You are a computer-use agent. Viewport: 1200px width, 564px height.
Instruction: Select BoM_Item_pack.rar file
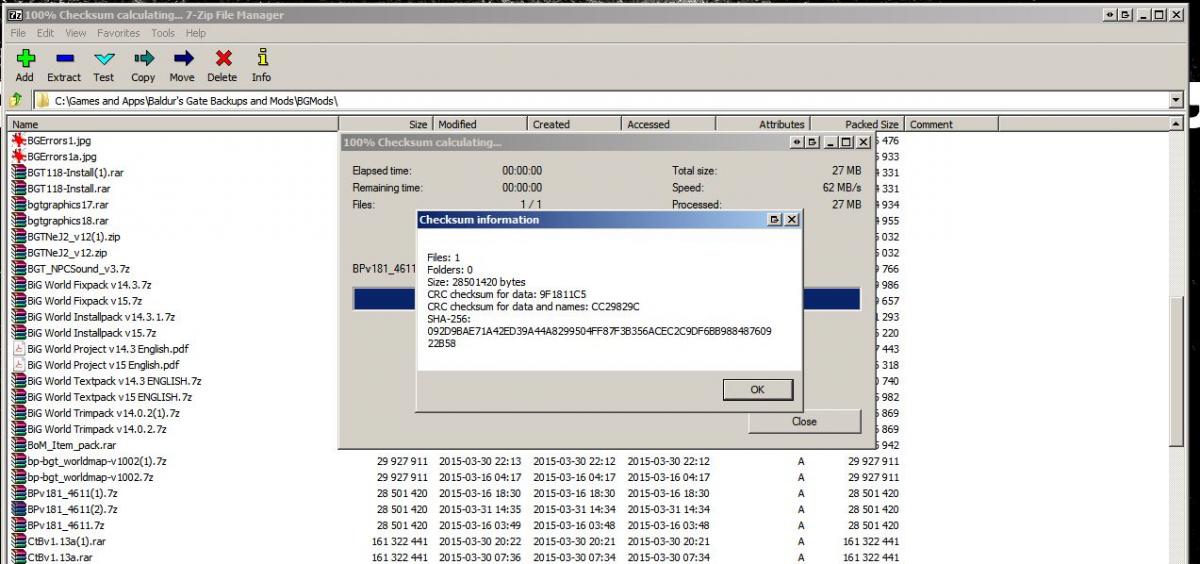71,445
